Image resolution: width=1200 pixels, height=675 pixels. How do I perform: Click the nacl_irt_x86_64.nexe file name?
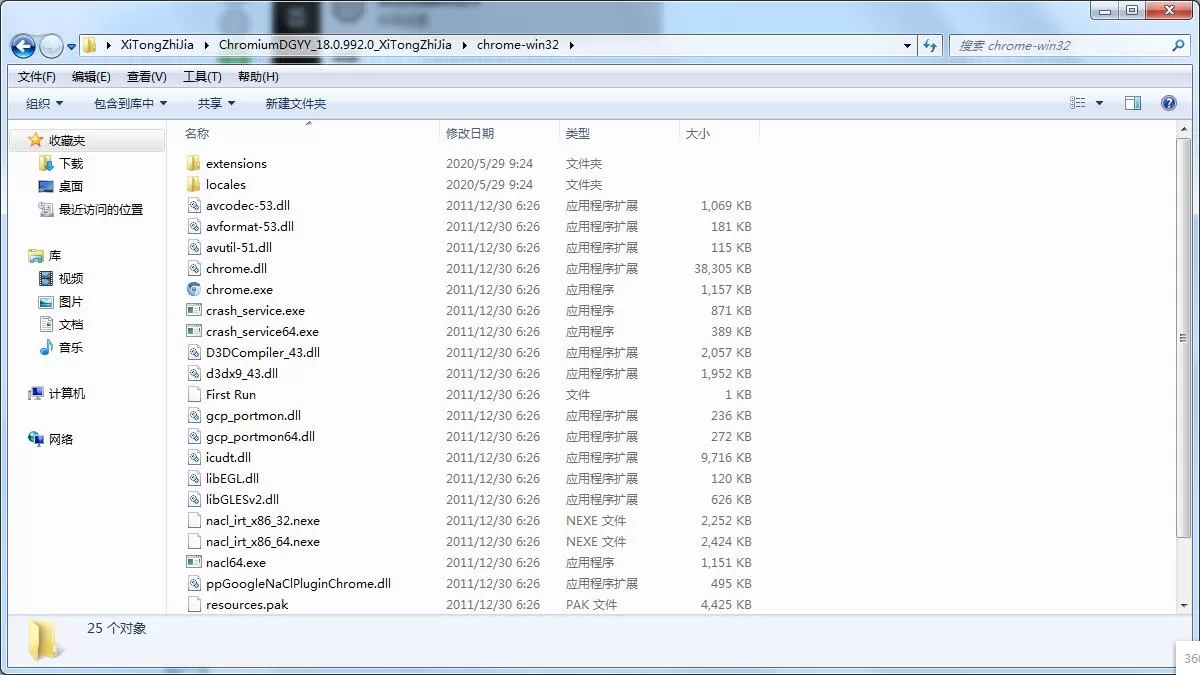tap(263, 541)
